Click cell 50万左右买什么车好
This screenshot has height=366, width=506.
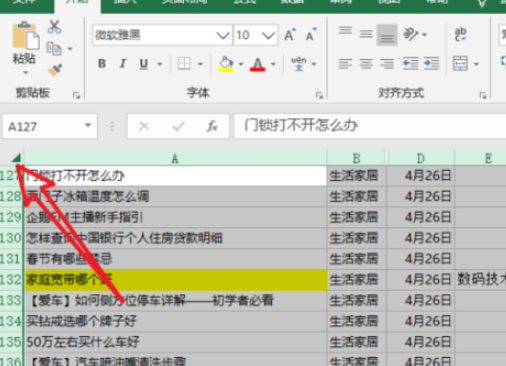pyautogui.click(x=175, y=342)
